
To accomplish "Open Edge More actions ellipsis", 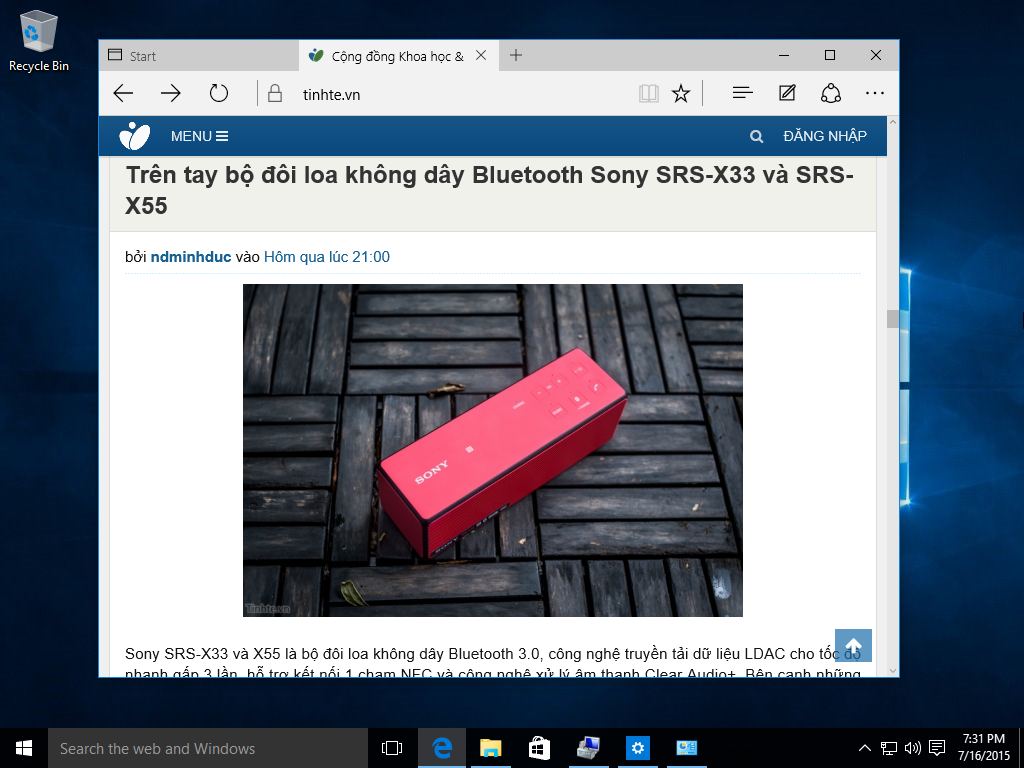I will click(874, 93).
